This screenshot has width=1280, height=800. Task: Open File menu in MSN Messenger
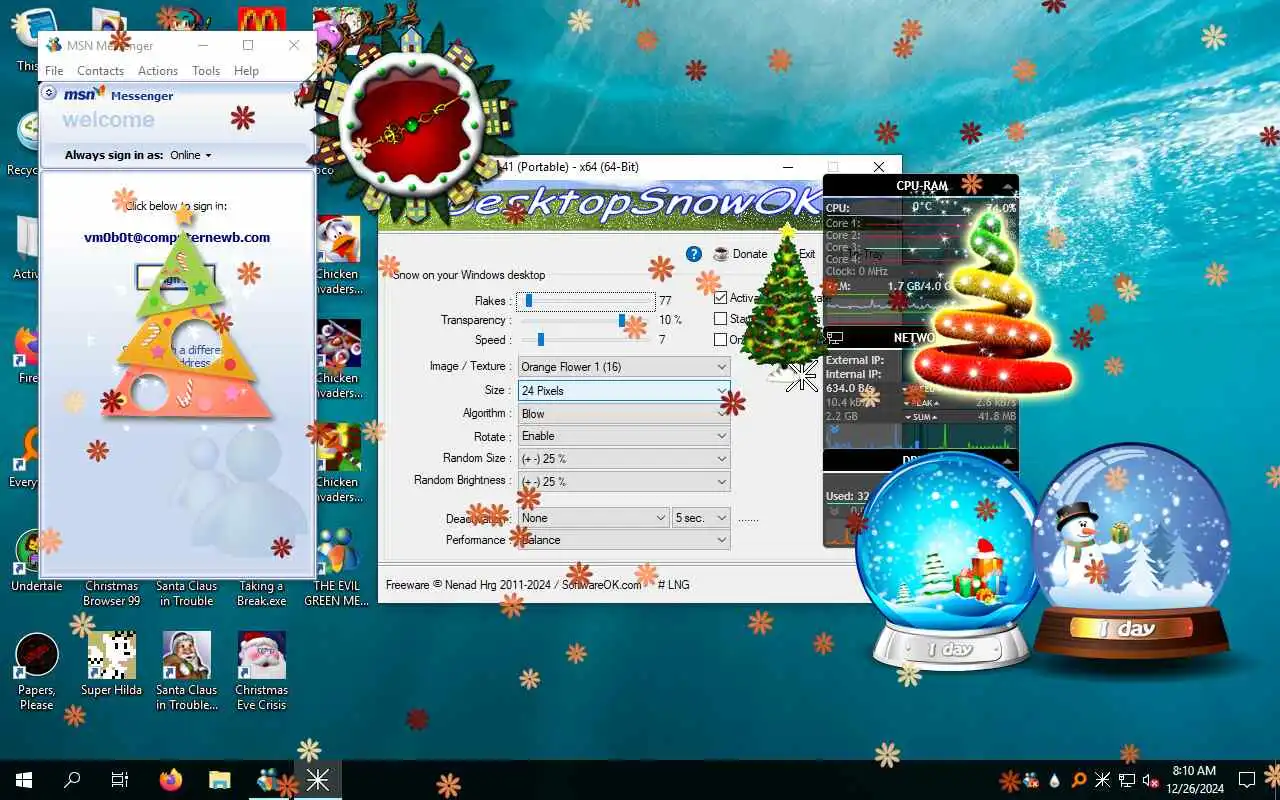[x=54, y=71]
